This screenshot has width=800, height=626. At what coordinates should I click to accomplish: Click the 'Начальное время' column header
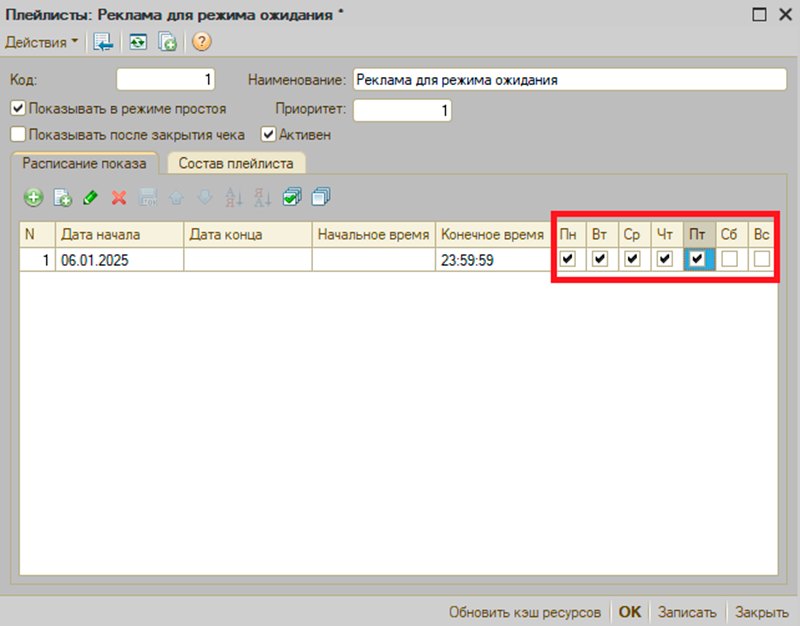pyautogui.click(x=373, y=235)
